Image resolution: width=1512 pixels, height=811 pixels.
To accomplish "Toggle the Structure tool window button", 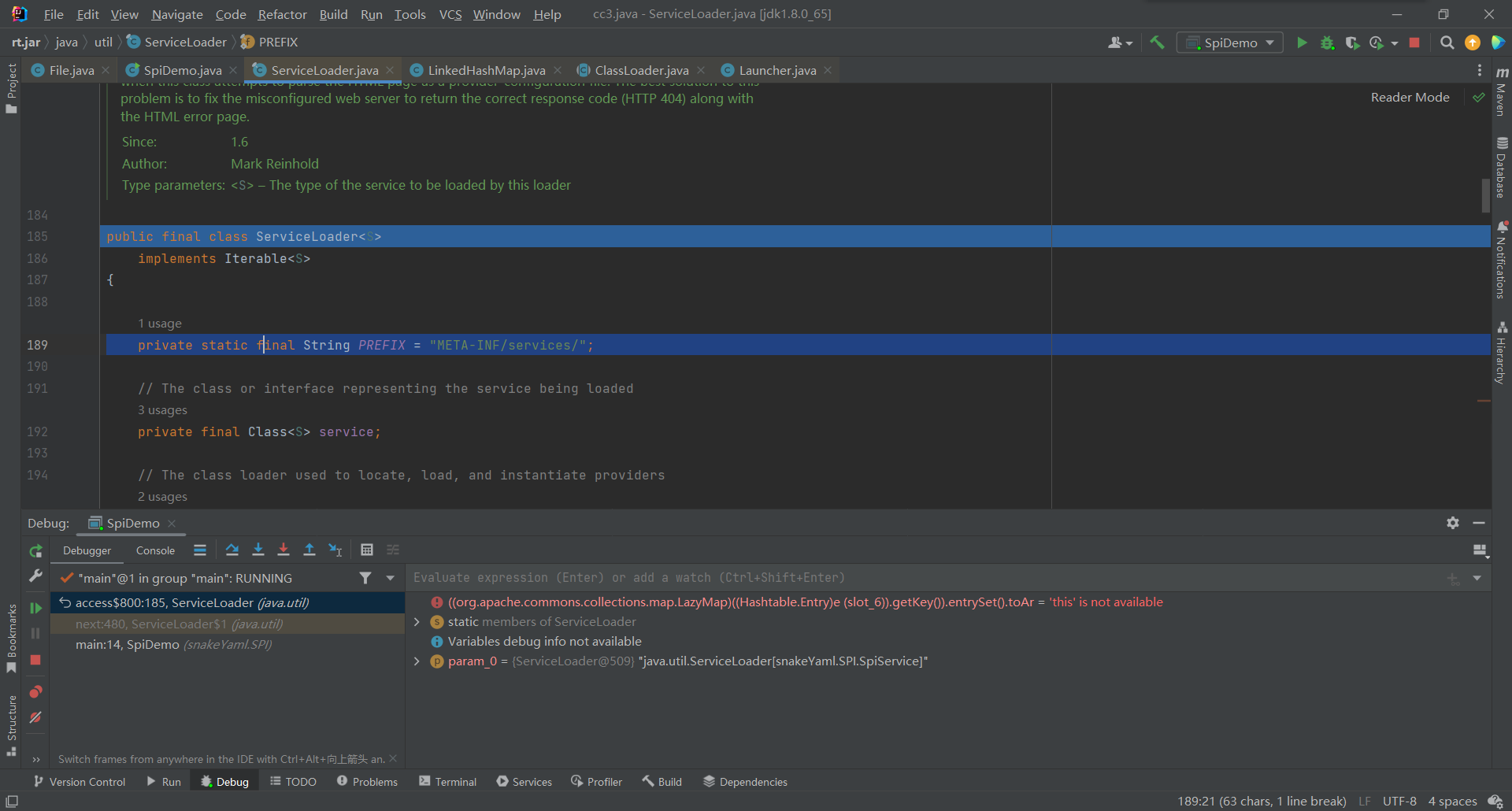I will (x=11, y=725).
